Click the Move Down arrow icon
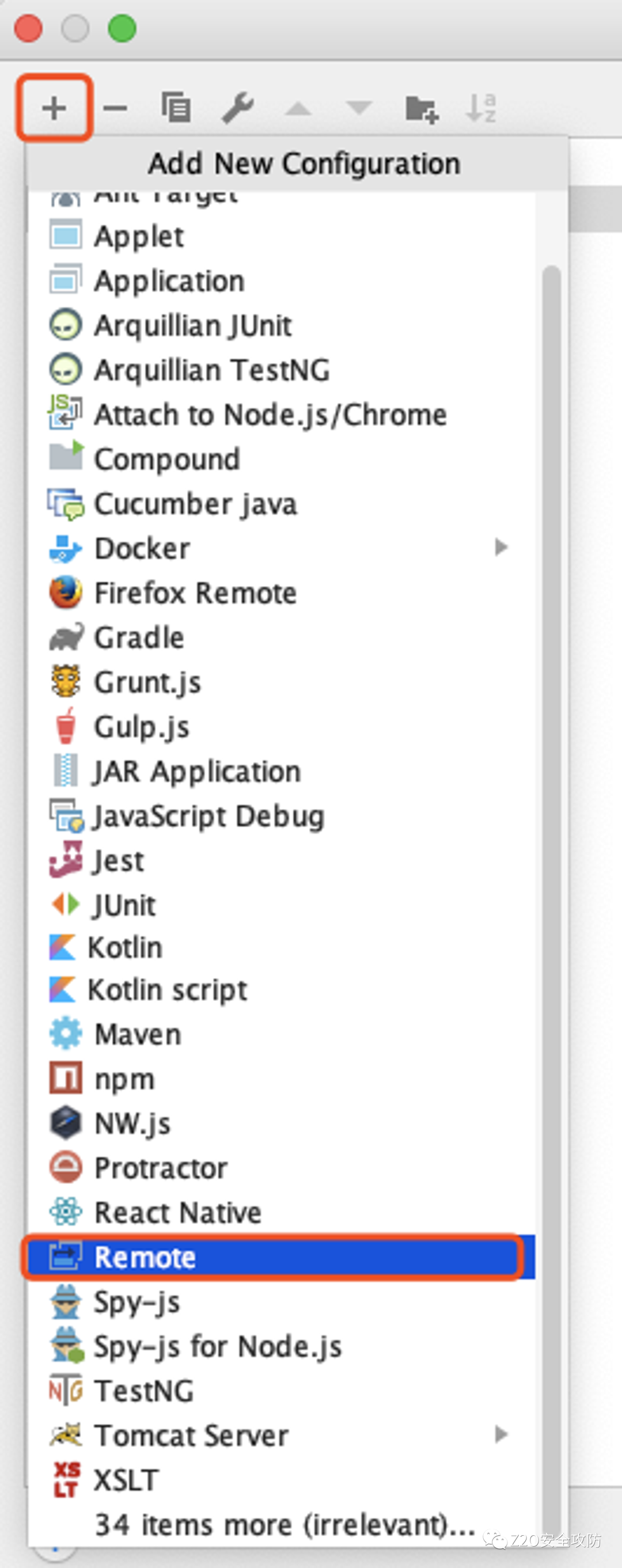622x1568 pixels. point(359,108)
